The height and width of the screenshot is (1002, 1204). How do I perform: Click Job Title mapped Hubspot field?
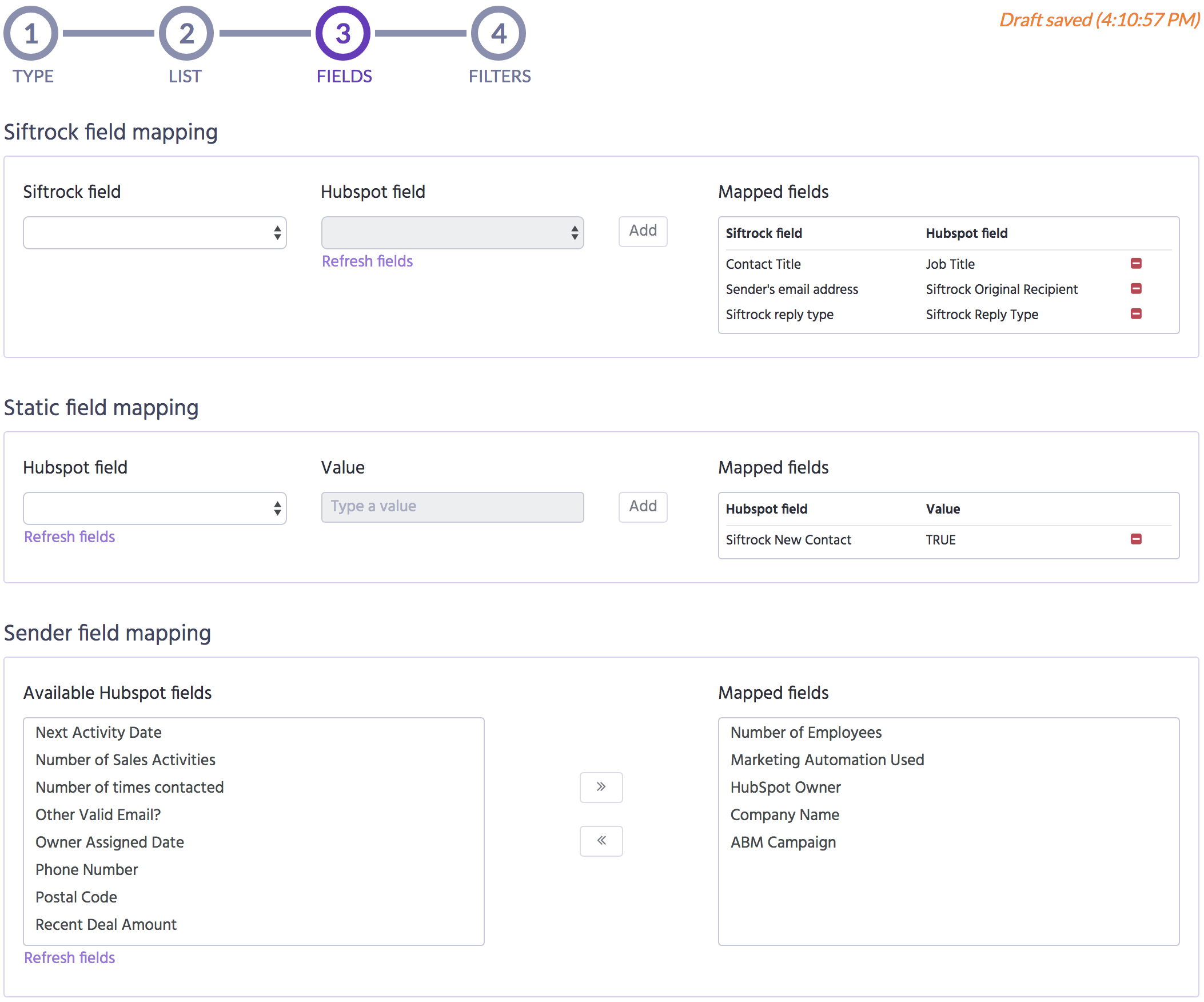(x=950, y=264)
